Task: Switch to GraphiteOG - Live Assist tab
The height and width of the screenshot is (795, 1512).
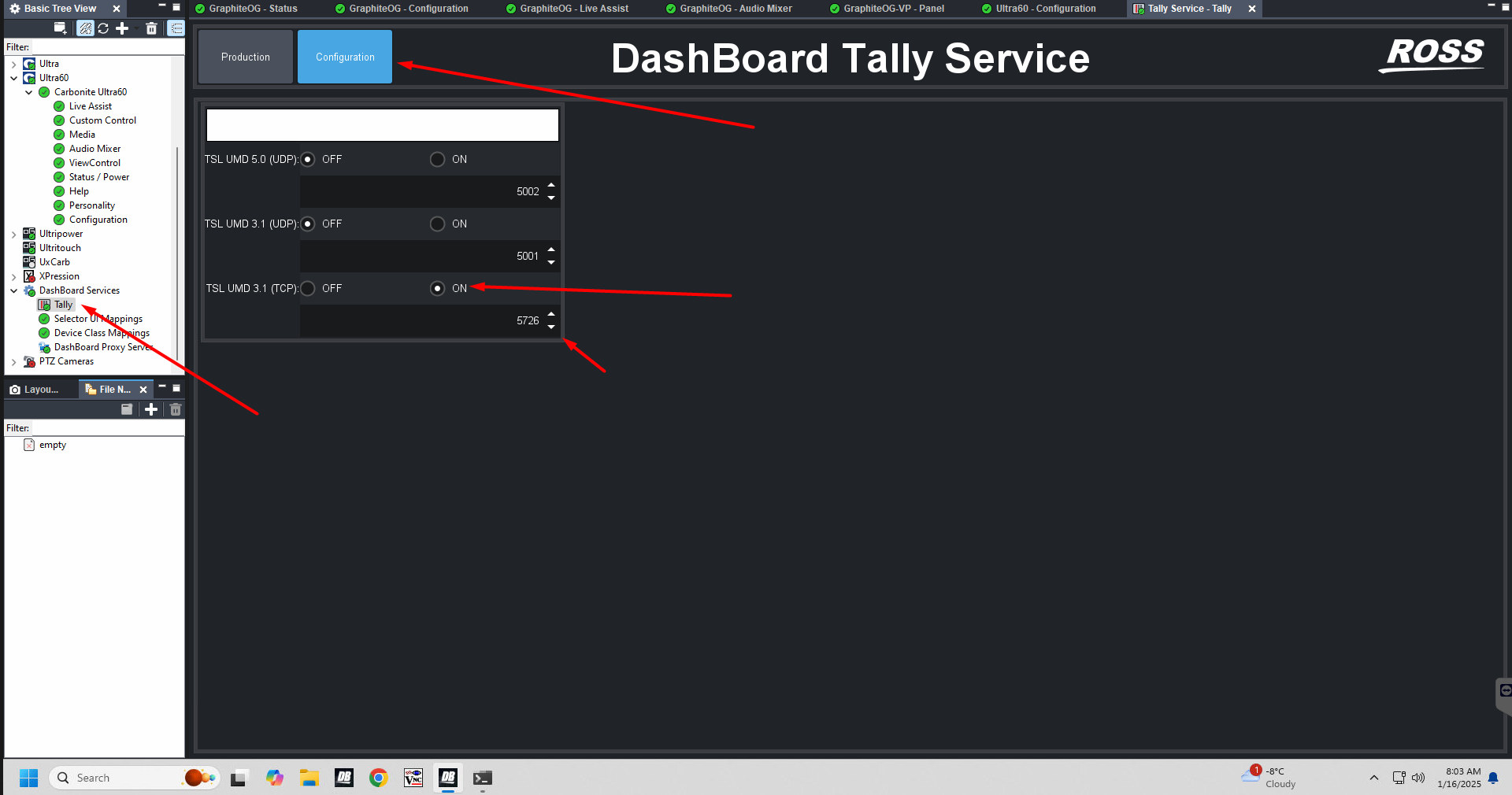Action: (x=568, y=9)
